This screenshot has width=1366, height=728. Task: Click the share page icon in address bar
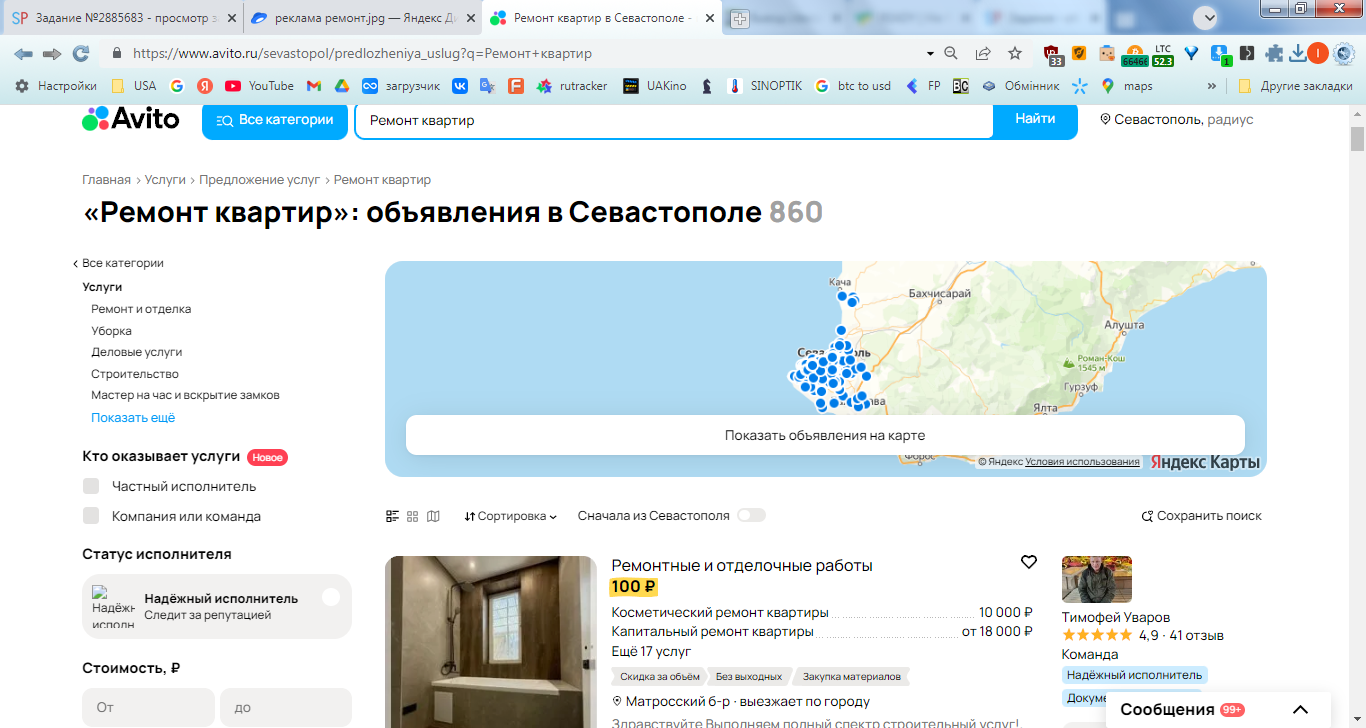(x=983, y=53)
